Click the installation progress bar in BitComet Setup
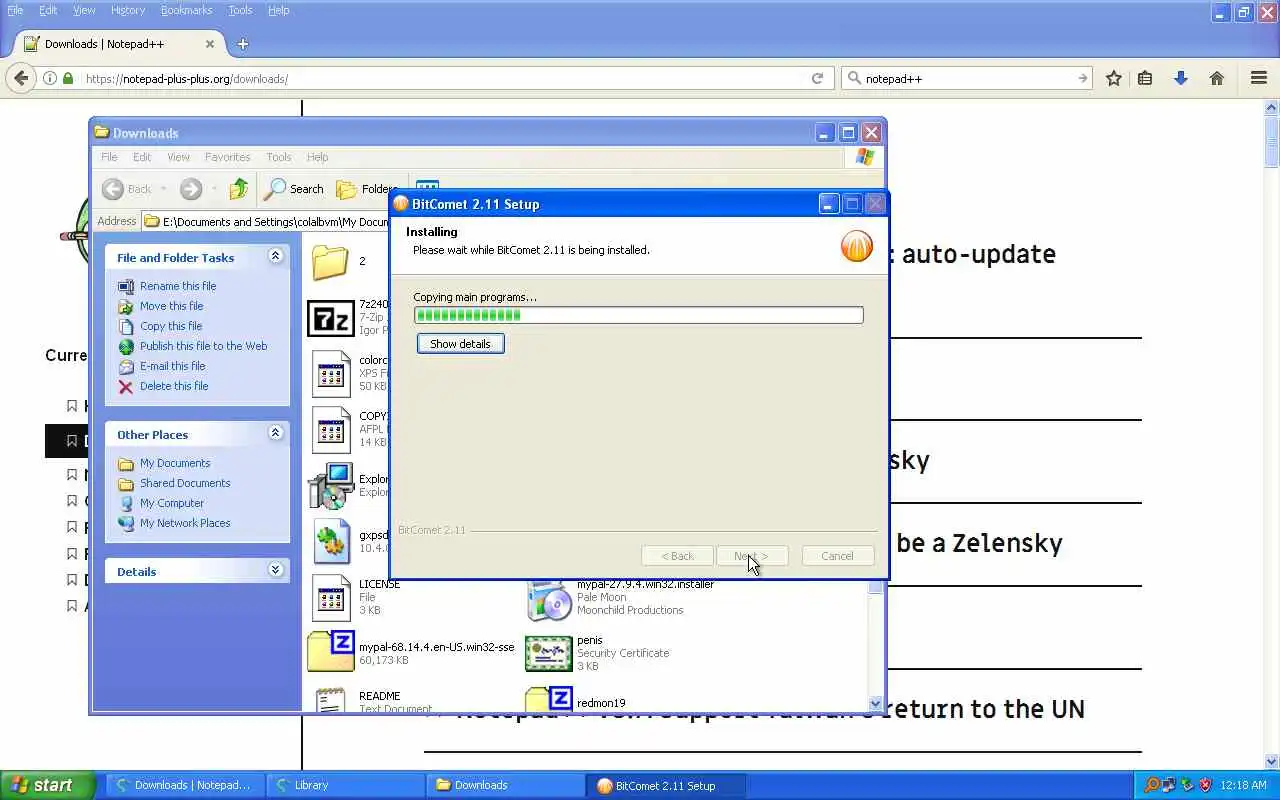This screenshot has height=800, width=1280. tap(638, 315)
